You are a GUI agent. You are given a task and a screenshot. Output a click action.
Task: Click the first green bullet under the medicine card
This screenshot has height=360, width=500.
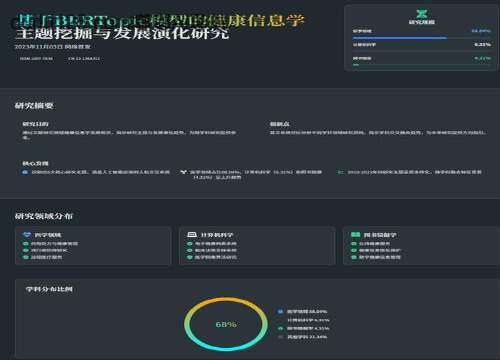(25, 244)
